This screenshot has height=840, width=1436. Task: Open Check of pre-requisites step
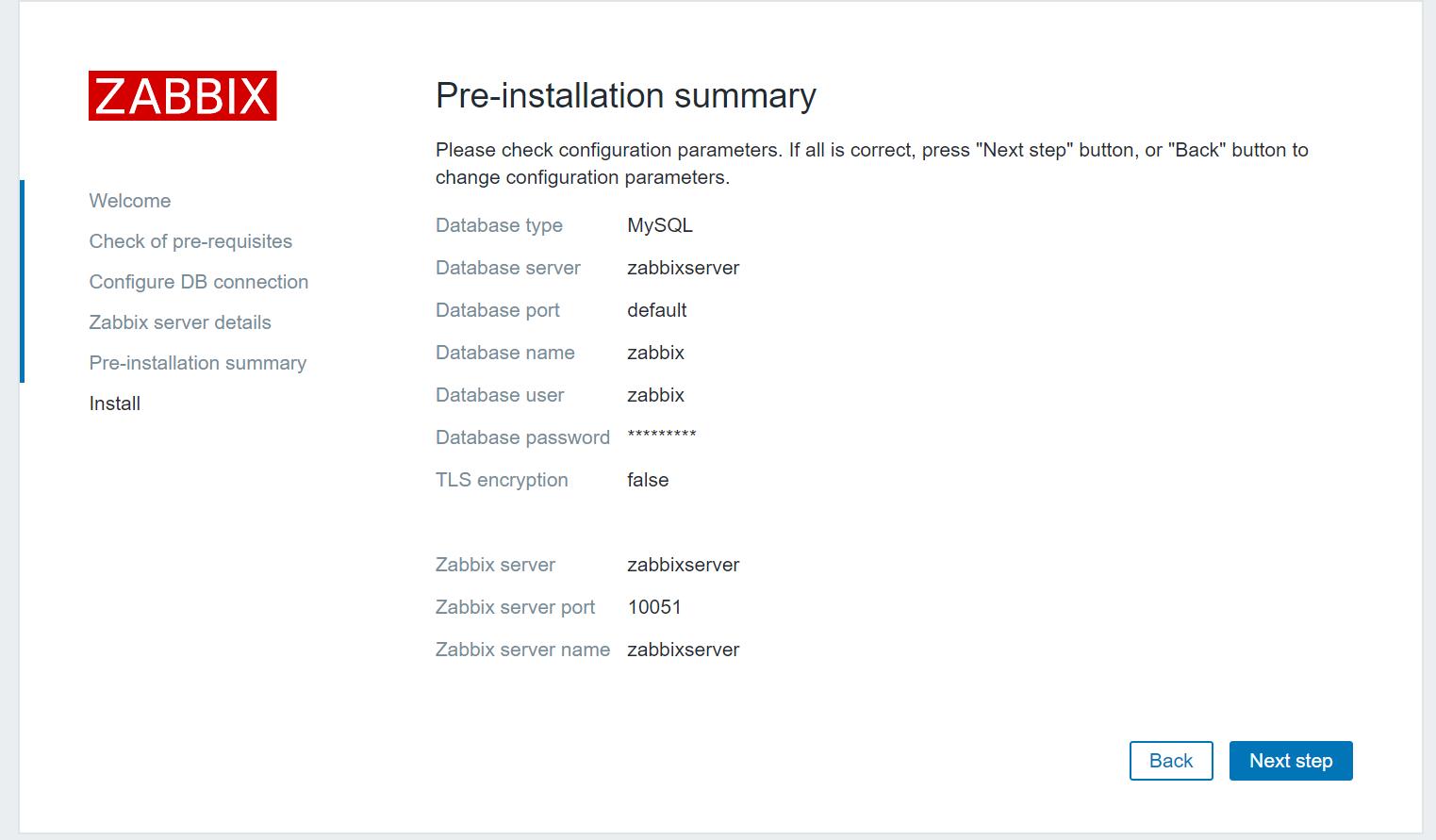(190, 241)
